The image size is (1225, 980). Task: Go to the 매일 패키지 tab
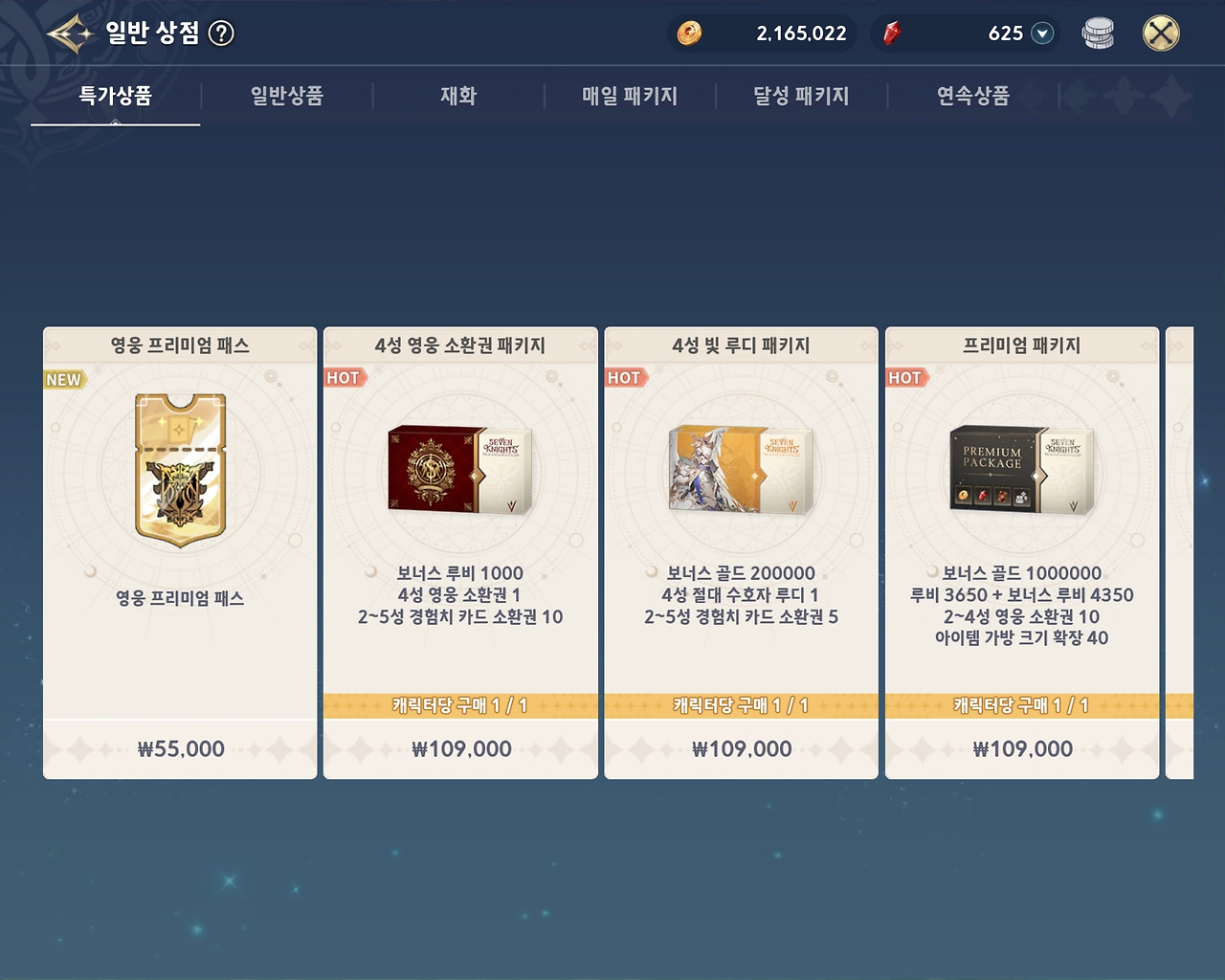pyautogui.click(x=630, y=96)
